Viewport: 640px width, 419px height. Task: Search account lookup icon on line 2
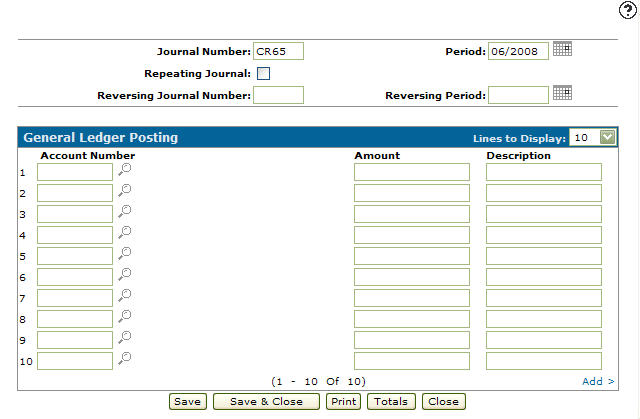tap(124, 190)
